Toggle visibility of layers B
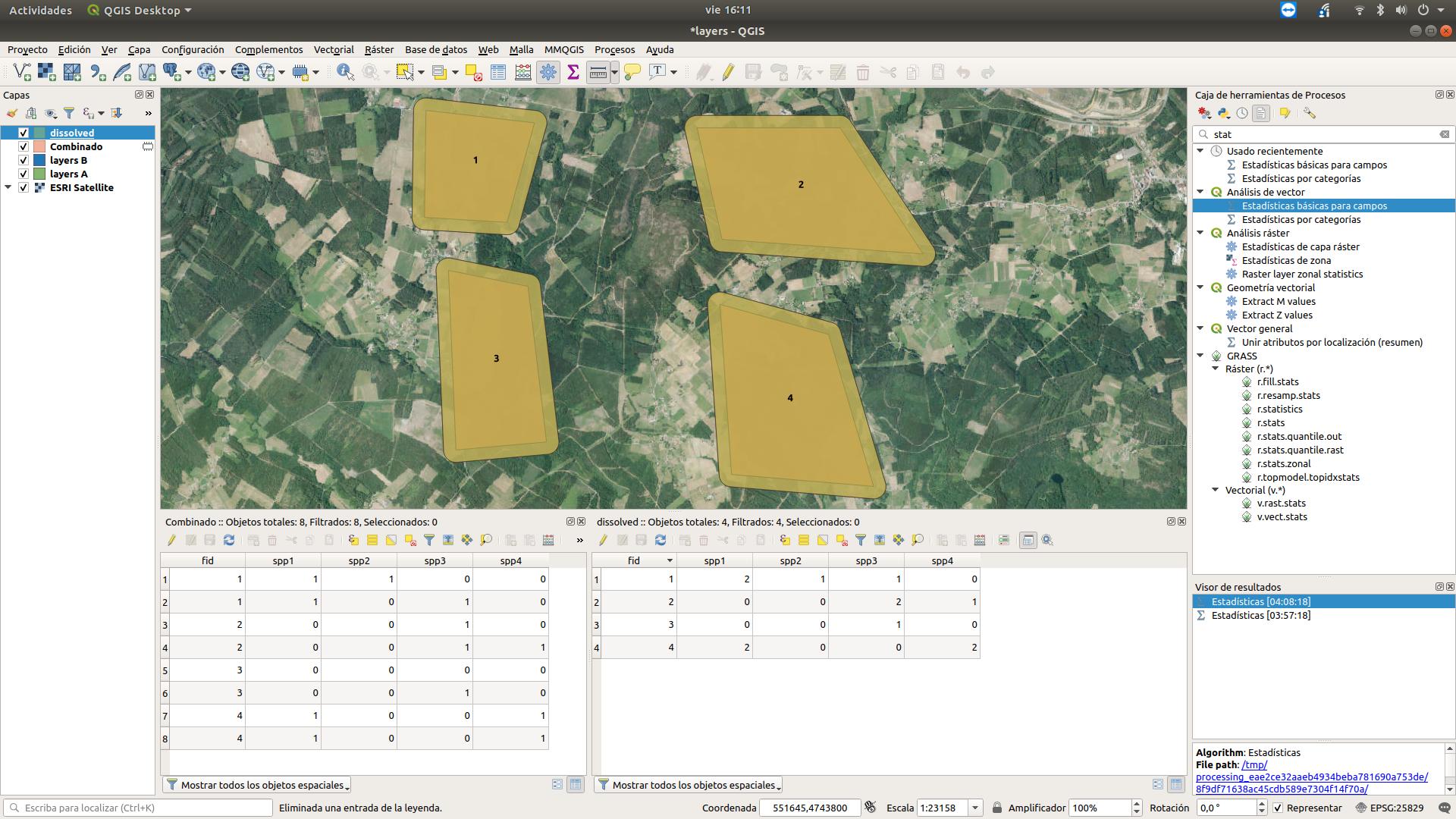This screenshot has height=819, width=1456. coord(24,160)
